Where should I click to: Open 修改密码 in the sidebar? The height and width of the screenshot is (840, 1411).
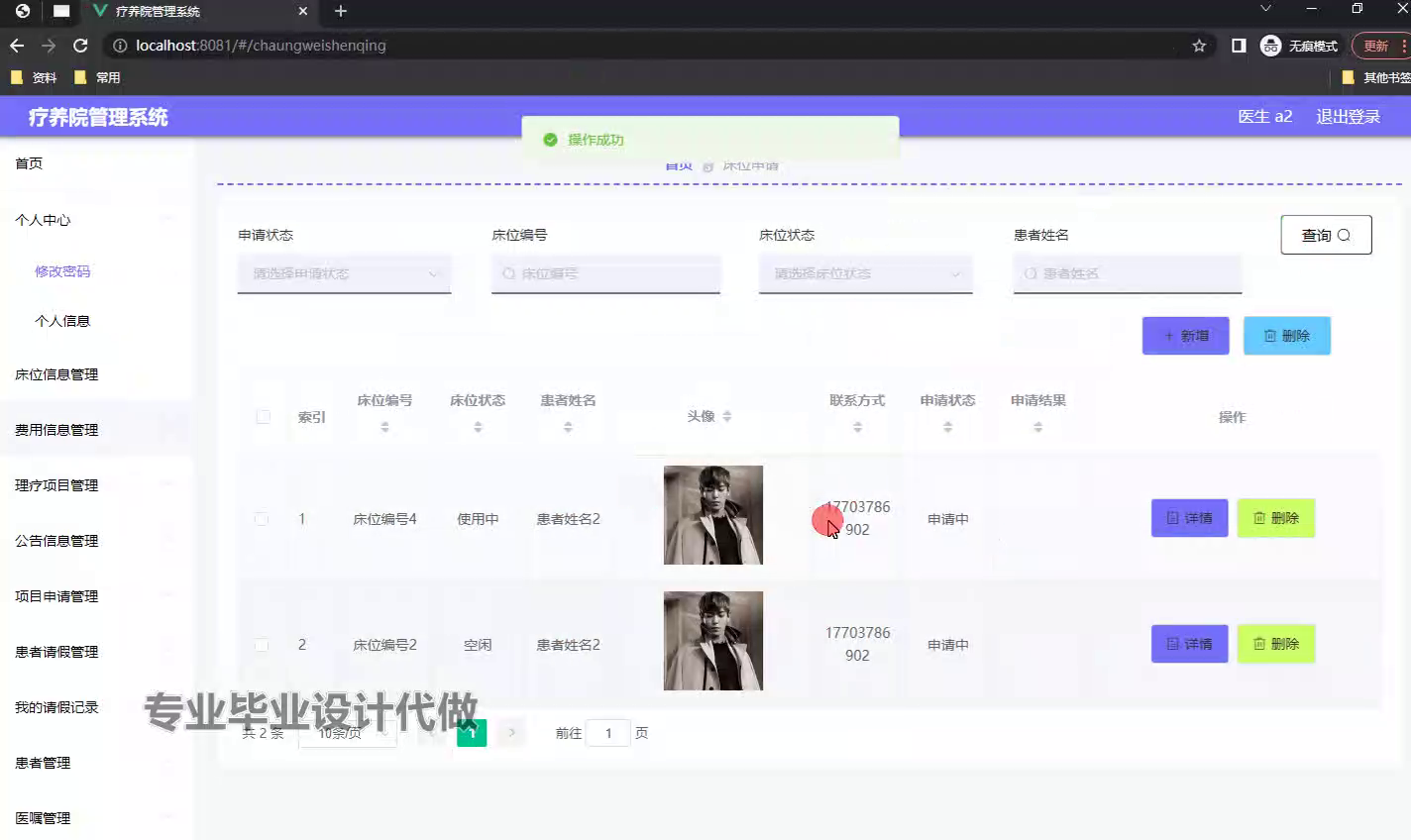pos(62,271)
